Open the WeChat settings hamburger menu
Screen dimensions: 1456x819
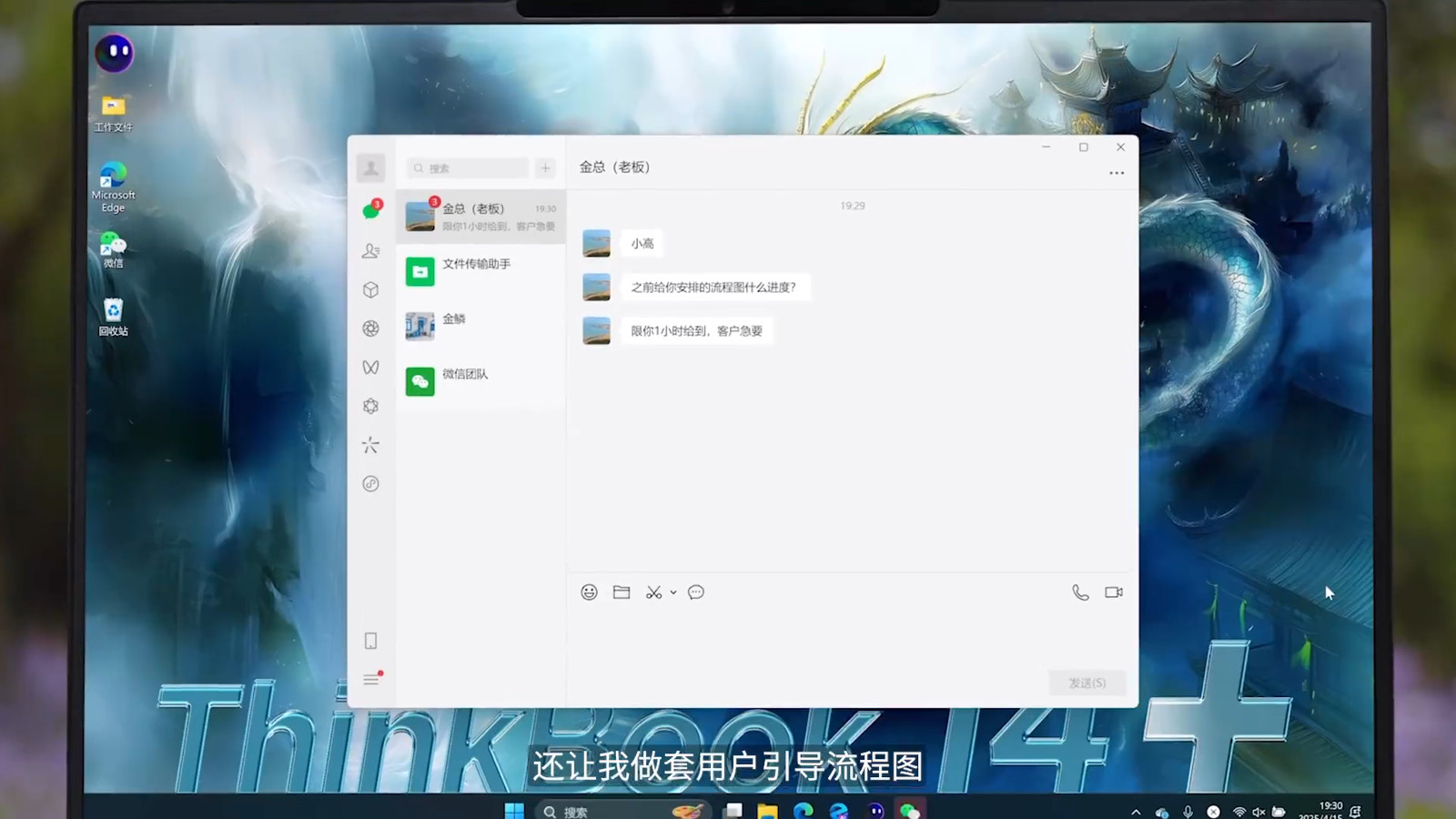[x=372, y=679]
